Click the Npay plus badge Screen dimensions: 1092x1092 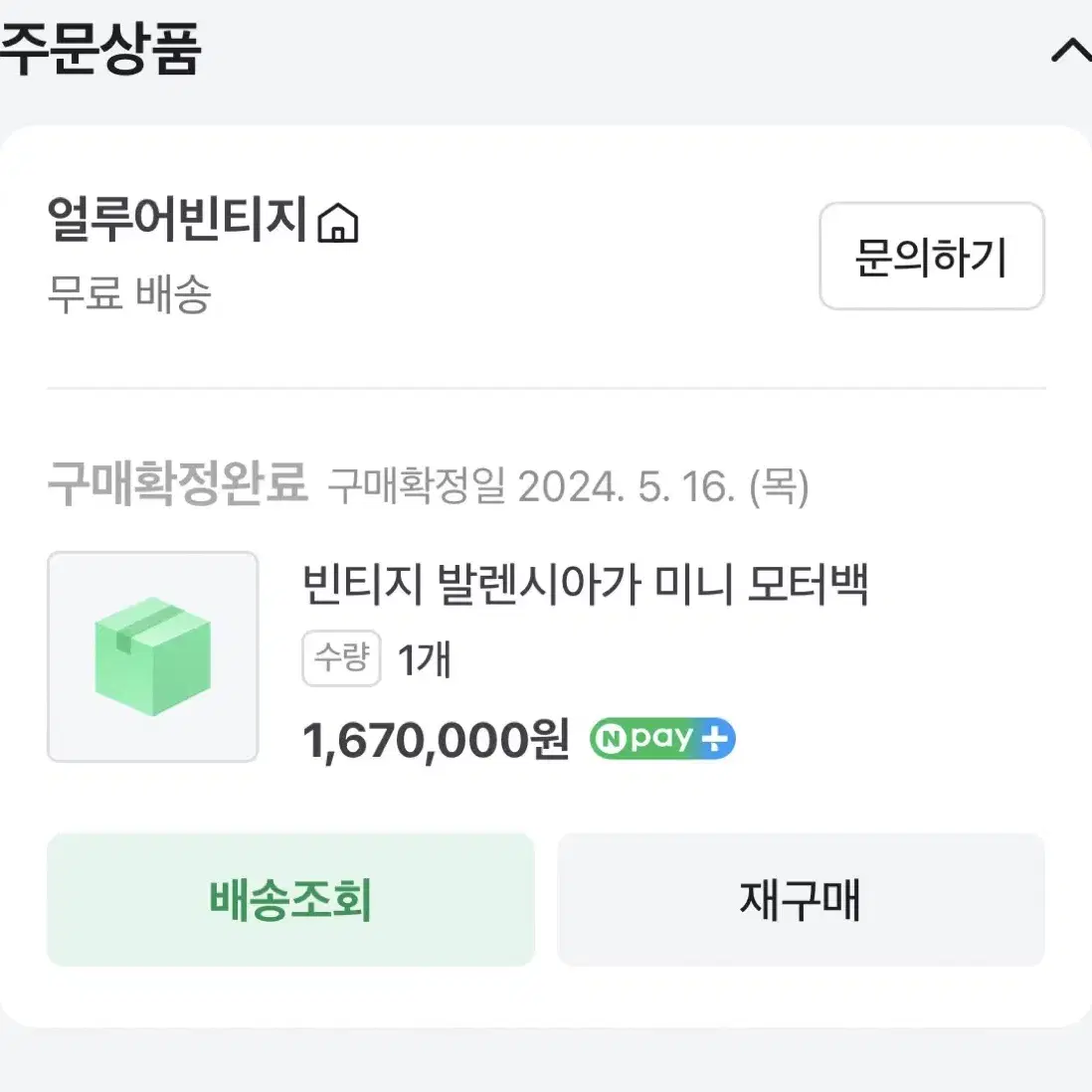point(662,738)
